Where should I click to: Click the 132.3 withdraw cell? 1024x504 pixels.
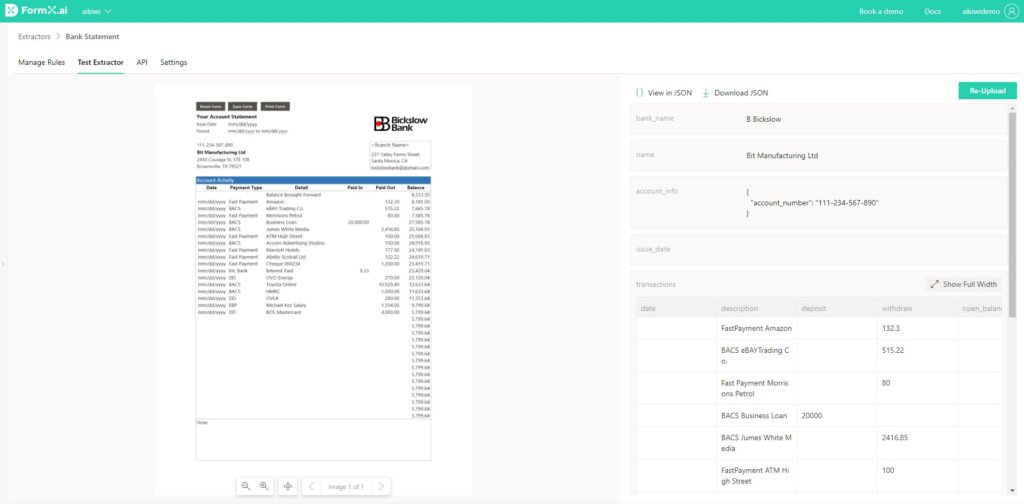[917, 328]
